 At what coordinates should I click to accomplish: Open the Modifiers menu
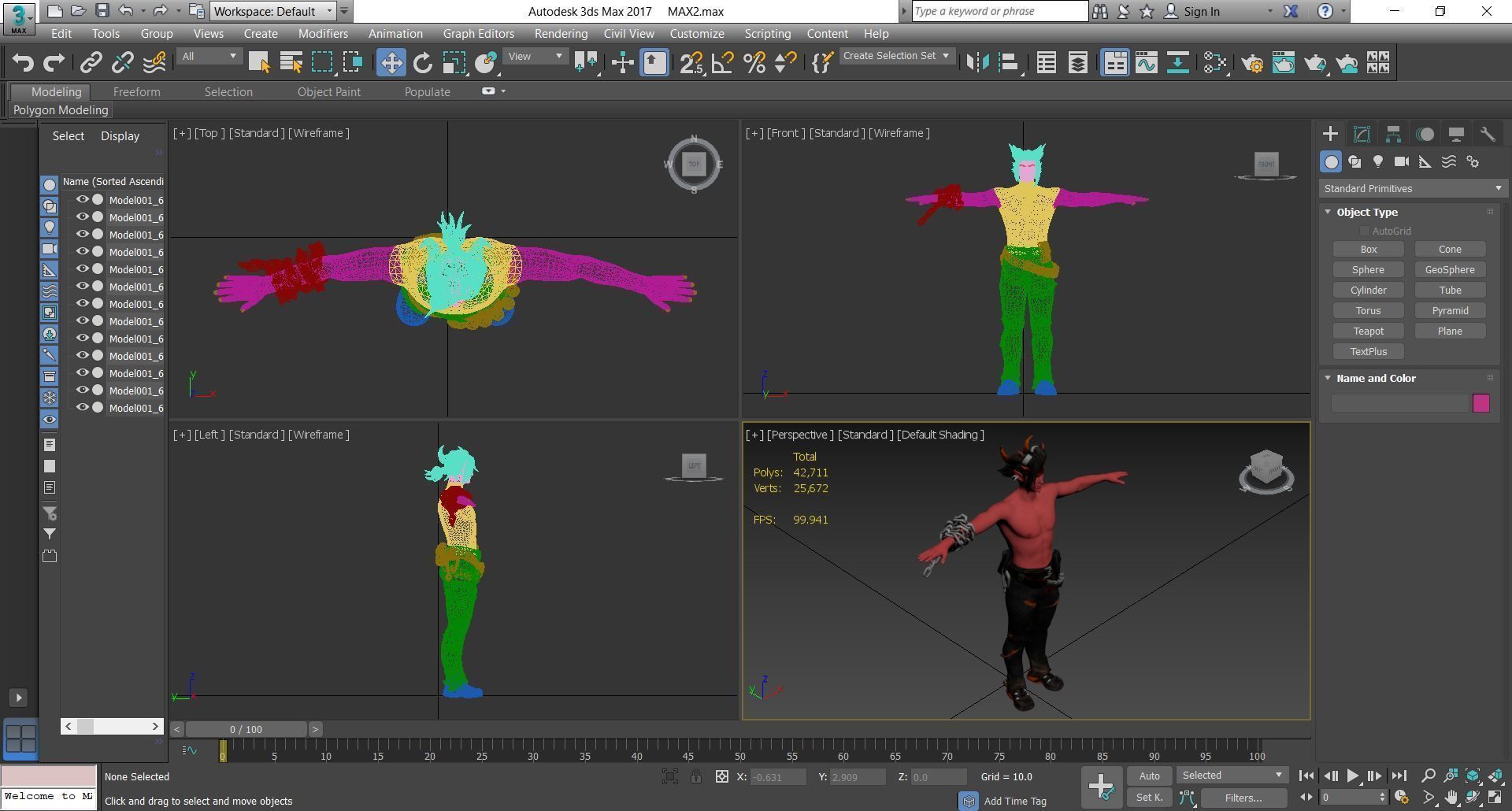click(x=323, y=34)
